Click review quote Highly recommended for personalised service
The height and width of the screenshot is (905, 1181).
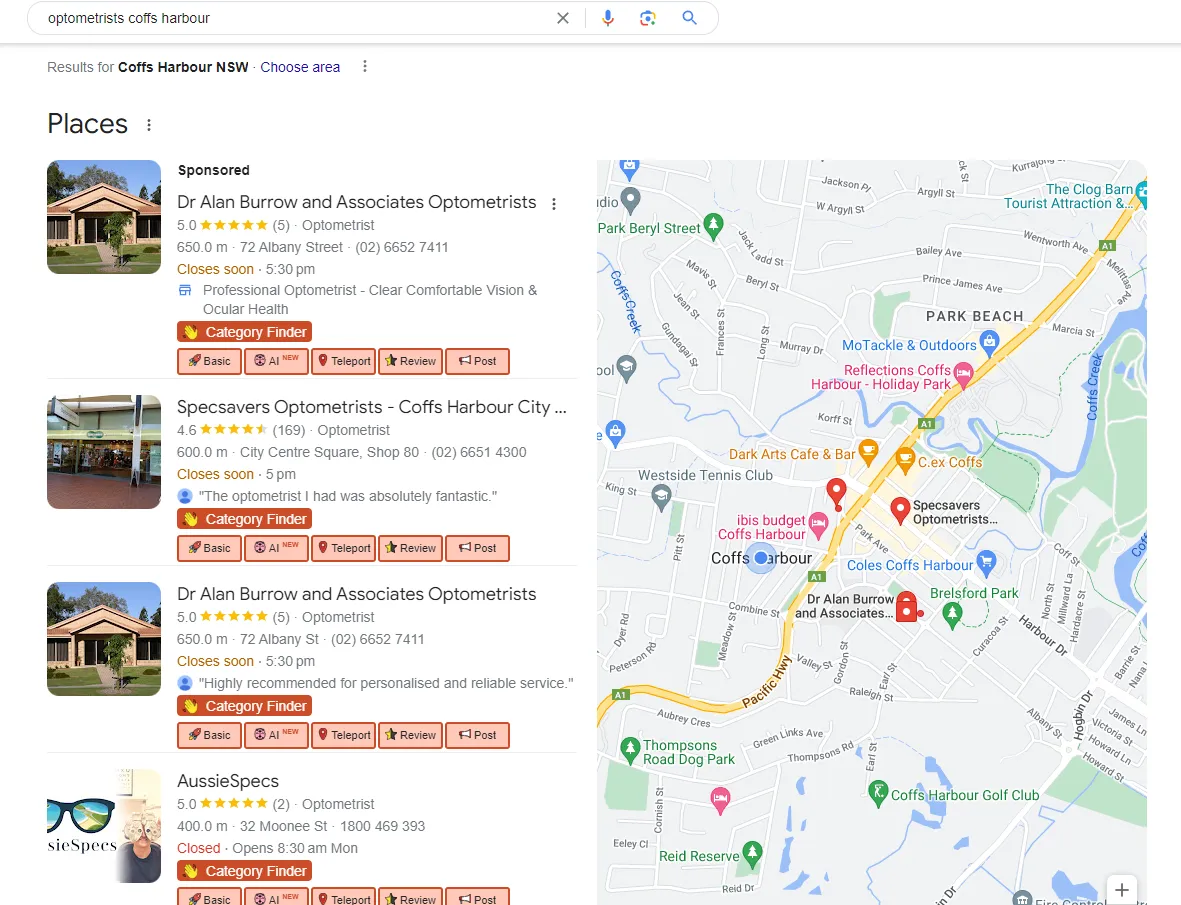pos(386,683)
